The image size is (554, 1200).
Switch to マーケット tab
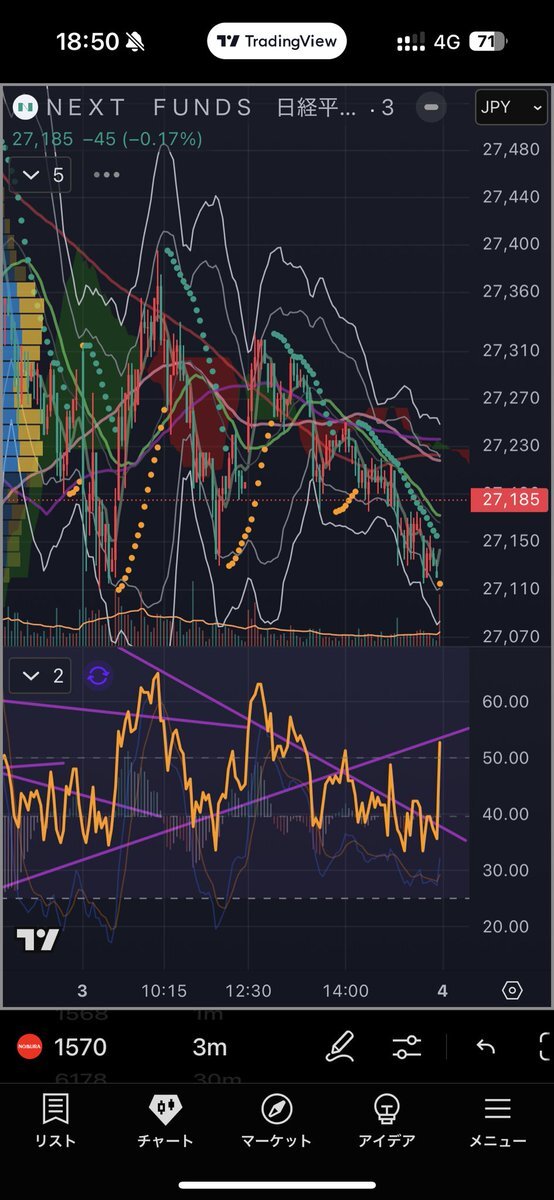point(277,1121)
